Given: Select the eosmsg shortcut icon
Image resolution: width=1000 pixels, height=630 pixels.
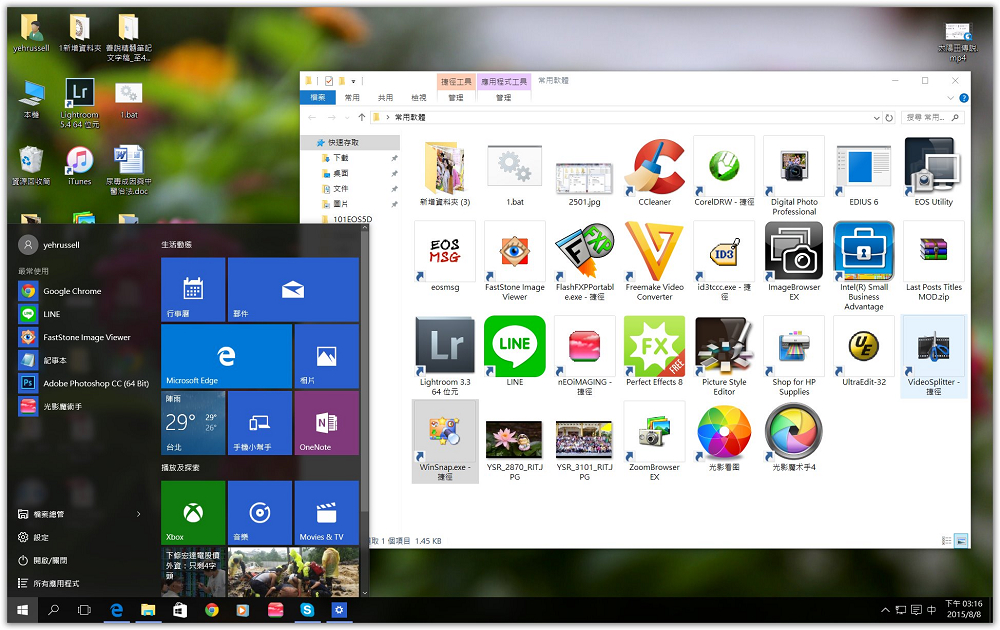Looking at the screenshot, I should [x=445, y=256].
